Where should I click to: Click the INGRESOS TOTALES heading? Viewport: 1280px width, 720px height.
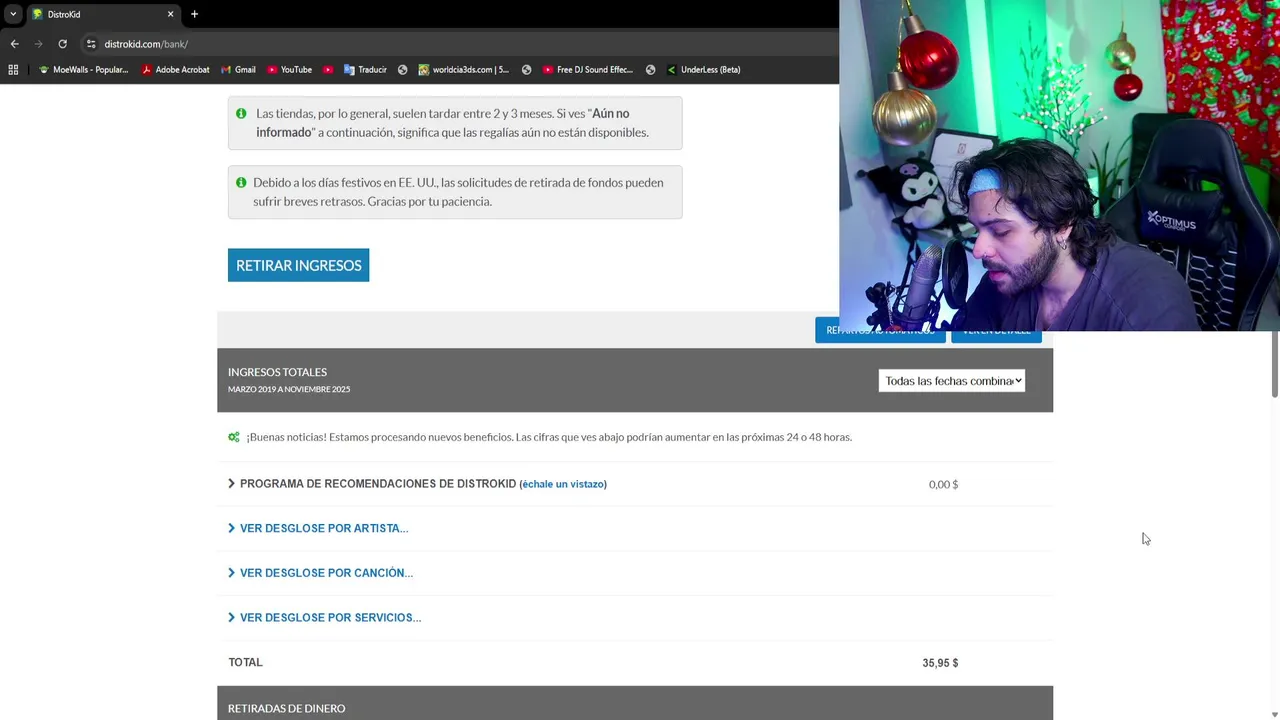click(277, 372)
